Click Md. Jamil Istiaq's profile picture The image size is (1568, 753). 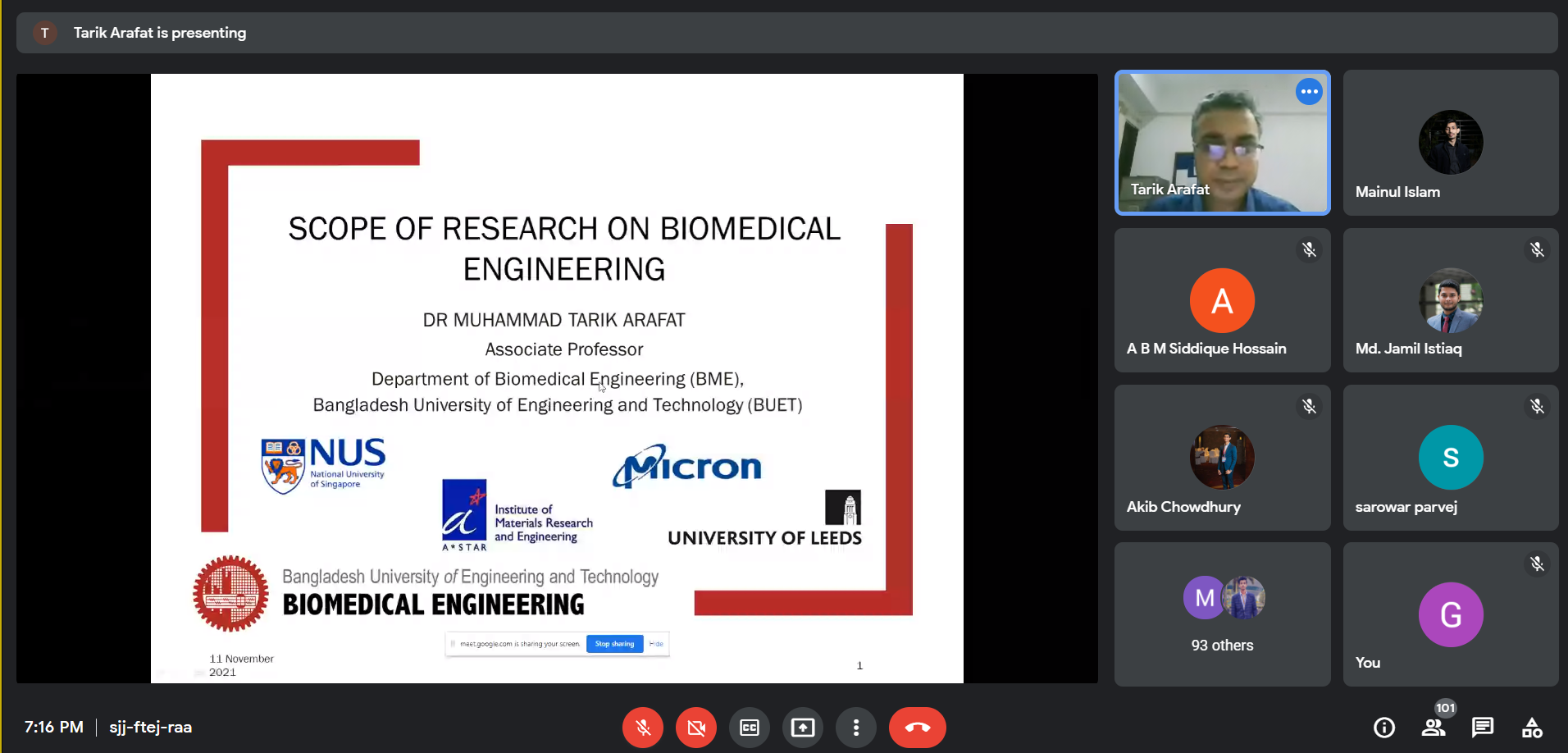(x=1450, y=300)
